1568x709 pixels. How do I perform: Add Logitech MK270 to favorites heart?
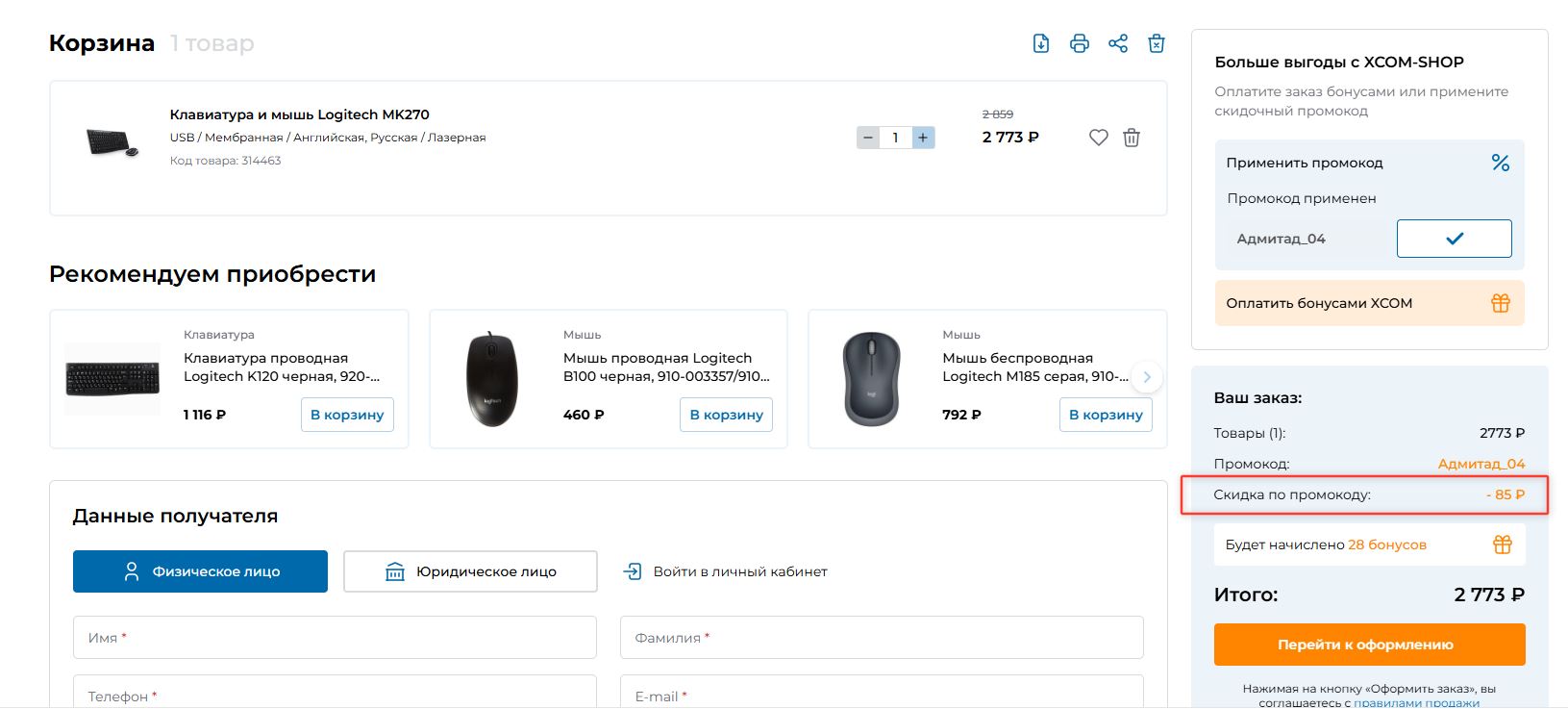click(1099, 138)
